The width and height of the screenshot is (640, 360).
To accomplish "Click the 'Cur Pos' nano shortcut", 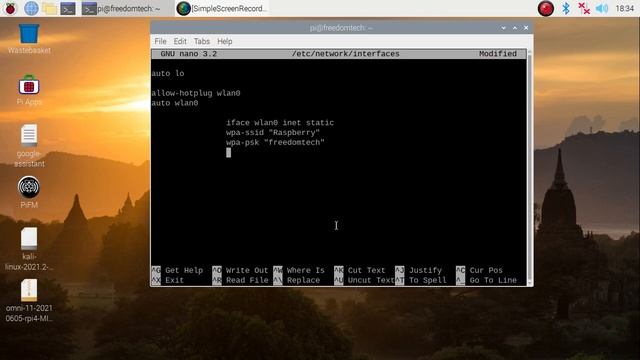I will click(x=479, y=270).
